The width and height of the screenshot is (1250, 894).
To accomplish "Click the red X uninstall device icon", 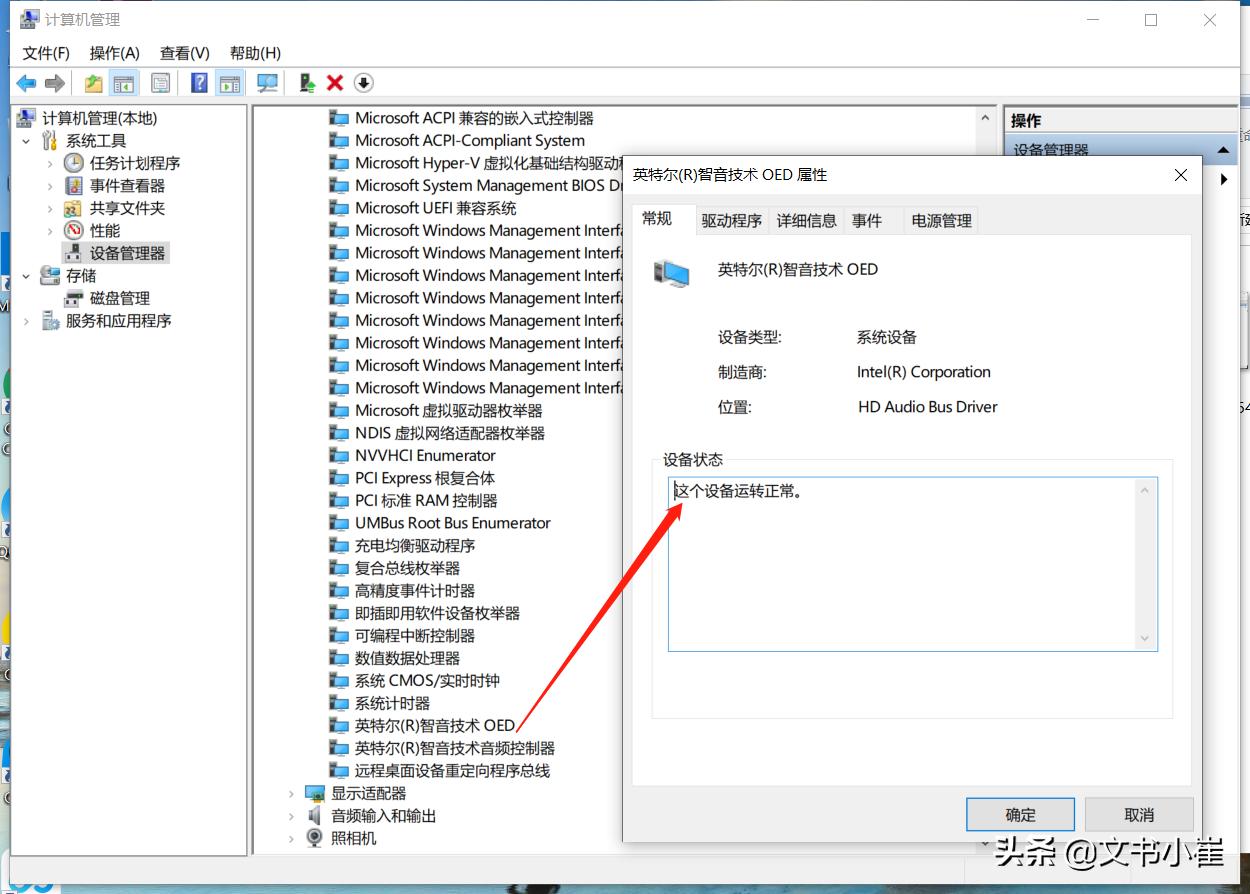I will point(334,83).
